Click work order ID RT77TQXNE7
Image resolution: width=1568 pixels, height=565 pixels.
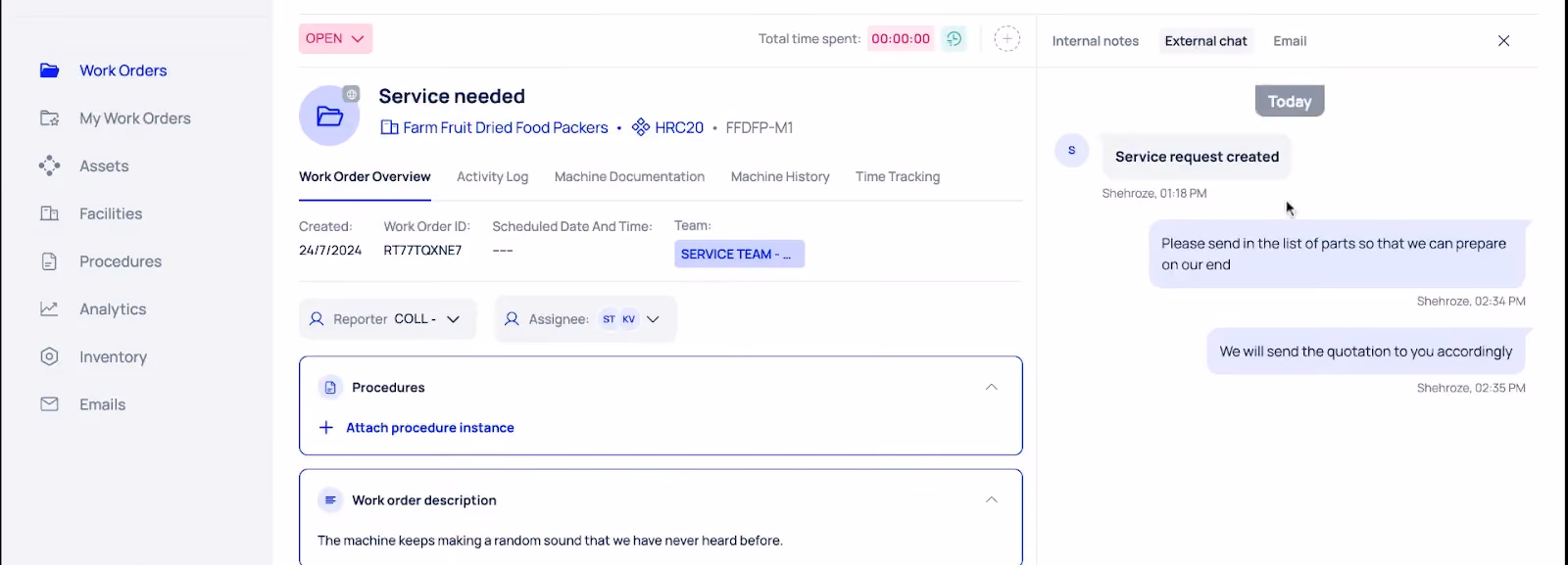click(x=422, y=251)
